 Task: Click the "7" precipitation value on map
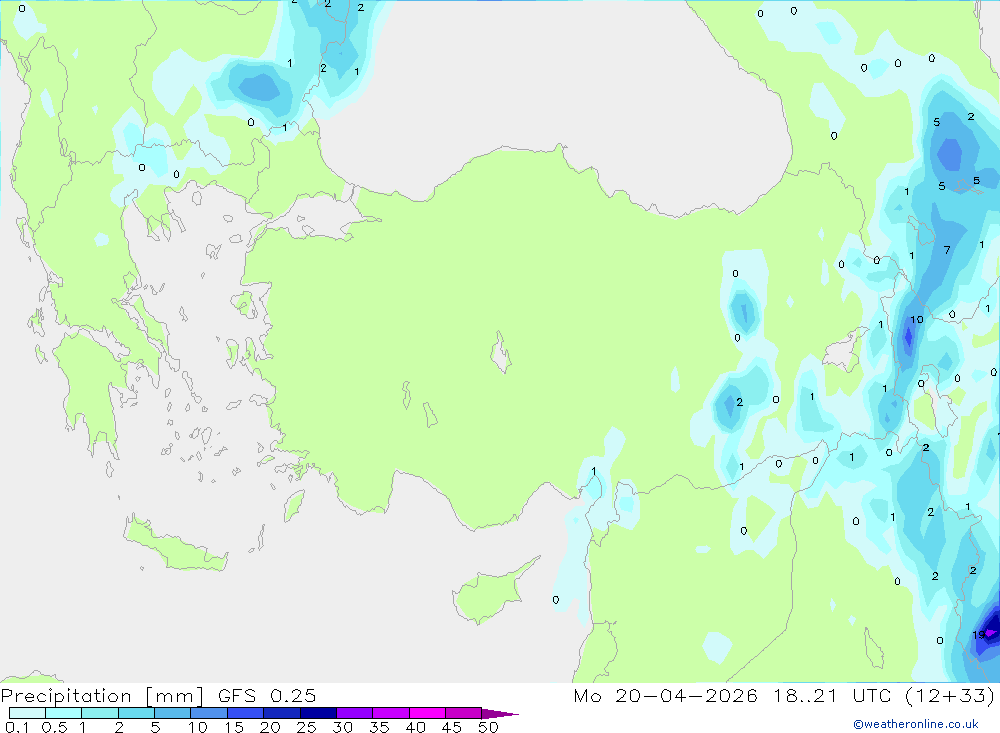[947, 250]
